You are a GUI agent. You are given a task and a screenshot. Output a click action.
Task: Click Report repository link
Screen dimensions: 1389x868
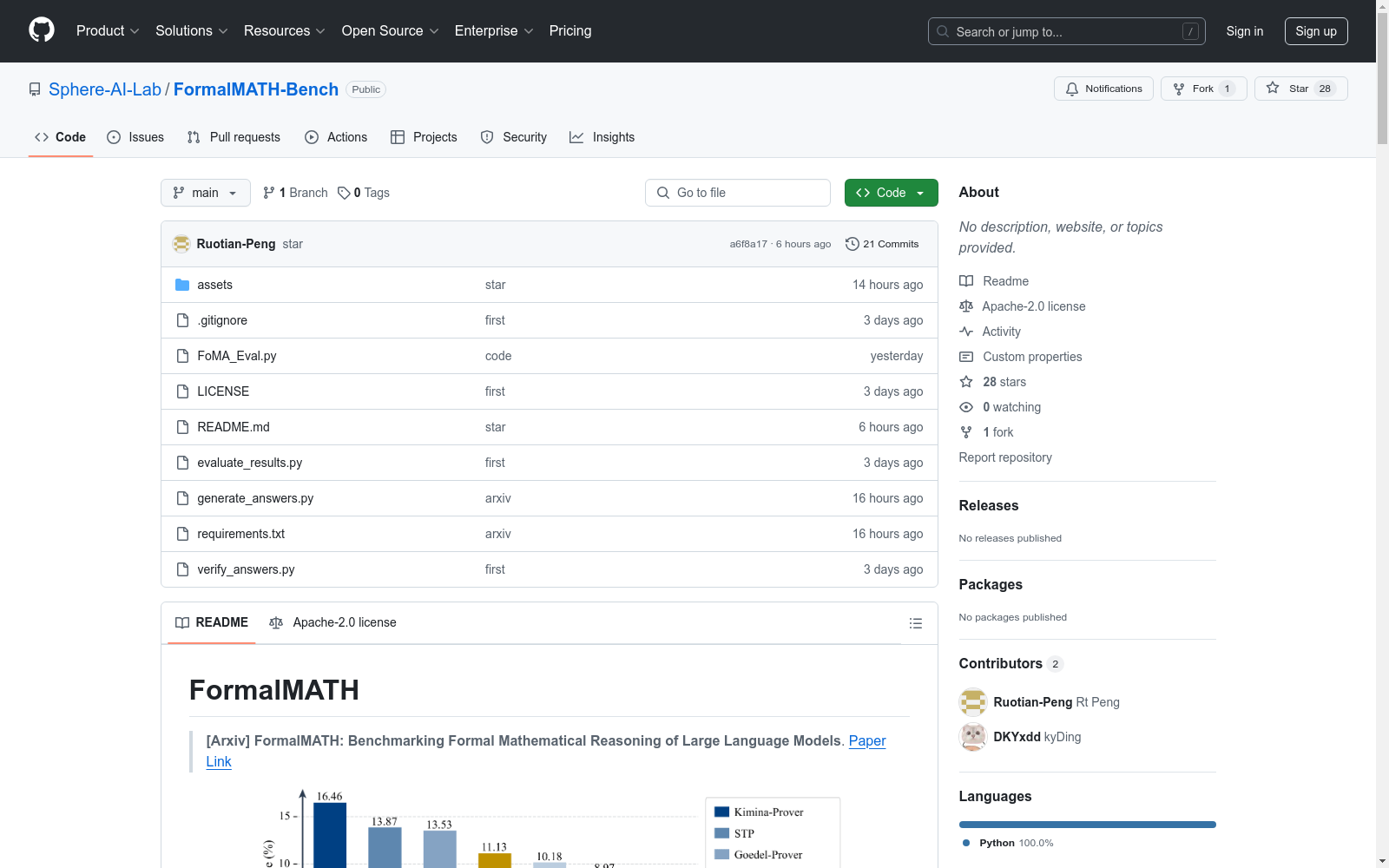click(x=1005, y=457)
